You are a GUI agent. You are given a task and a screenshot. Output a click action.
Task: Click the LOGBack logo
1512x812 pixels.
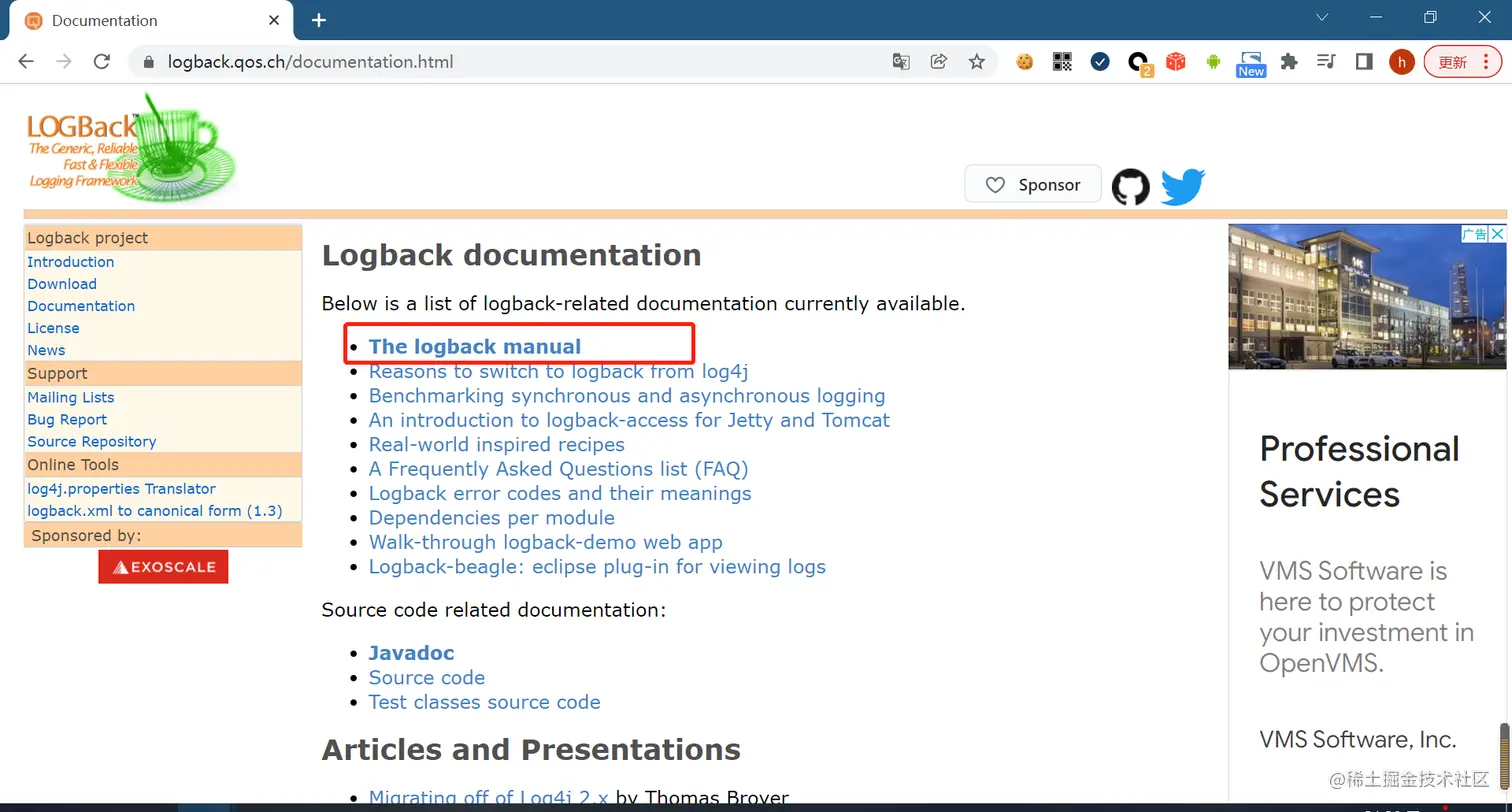click(130, 148)
